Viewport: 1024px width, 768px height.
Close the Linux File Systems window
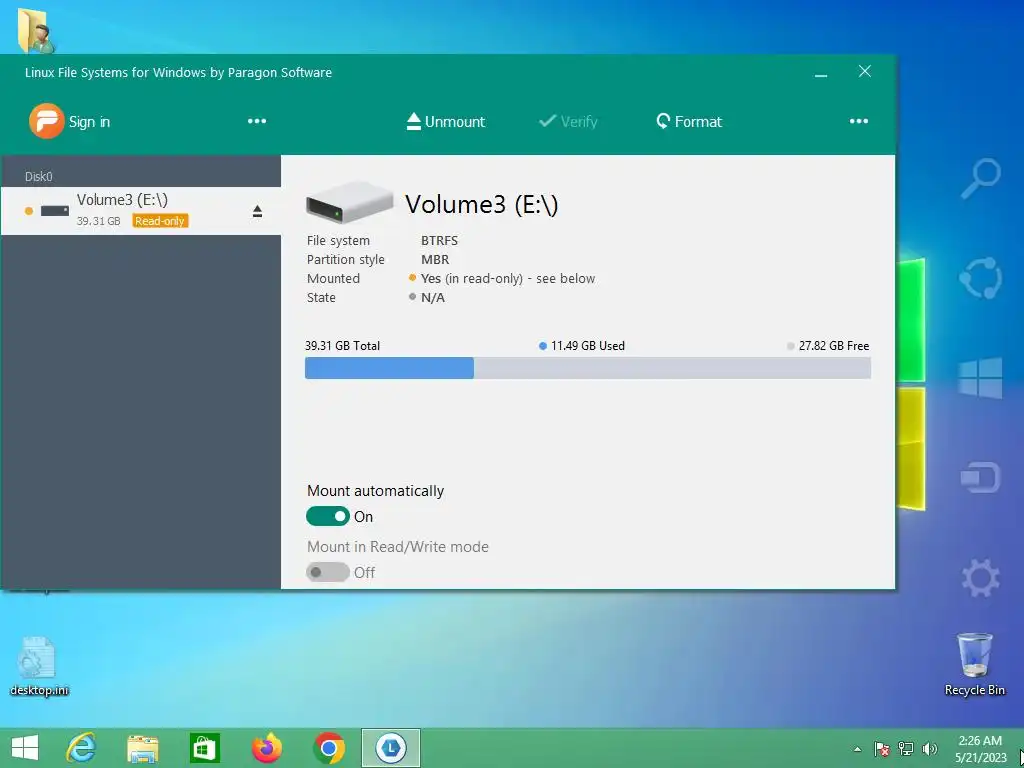[865, 71]
